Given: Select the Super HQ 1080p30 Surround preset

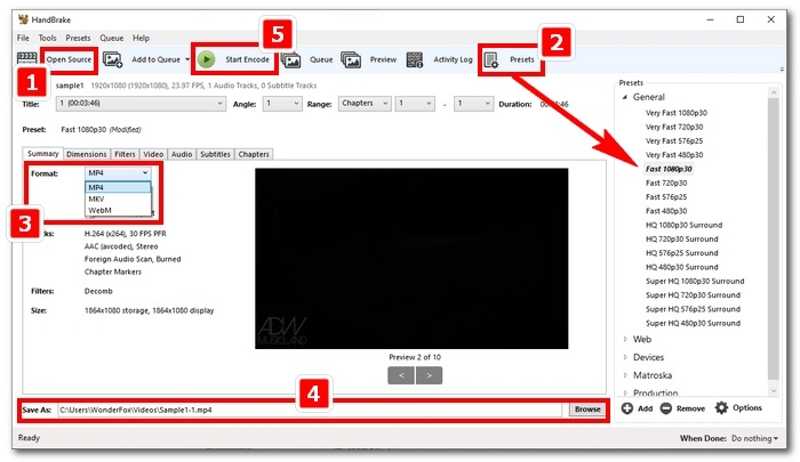Looking at the screenshot, I should (695, 281).
